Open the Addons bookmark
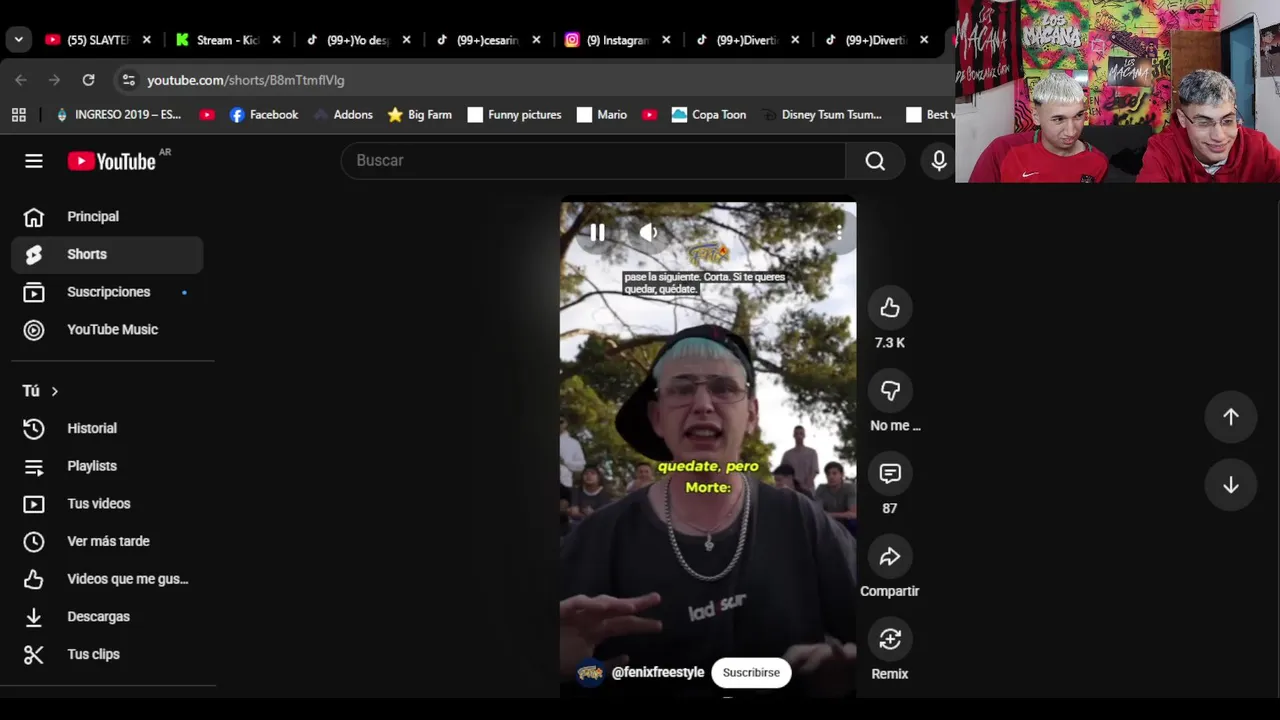Image resolution: width=1280 pixels, height=720 pixels. pyautogui.click(x=343, y=115)
